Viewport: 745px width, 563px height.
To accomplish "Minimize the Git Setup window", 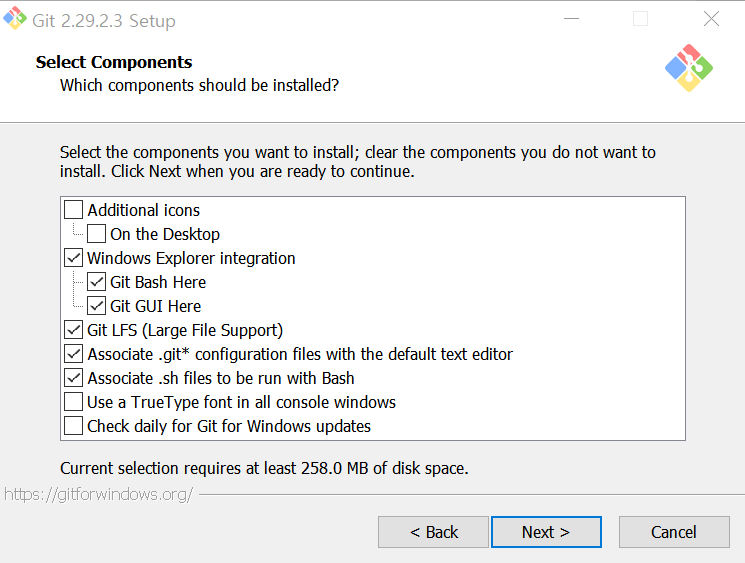I will pyautogui.click(x=571, y=19).
